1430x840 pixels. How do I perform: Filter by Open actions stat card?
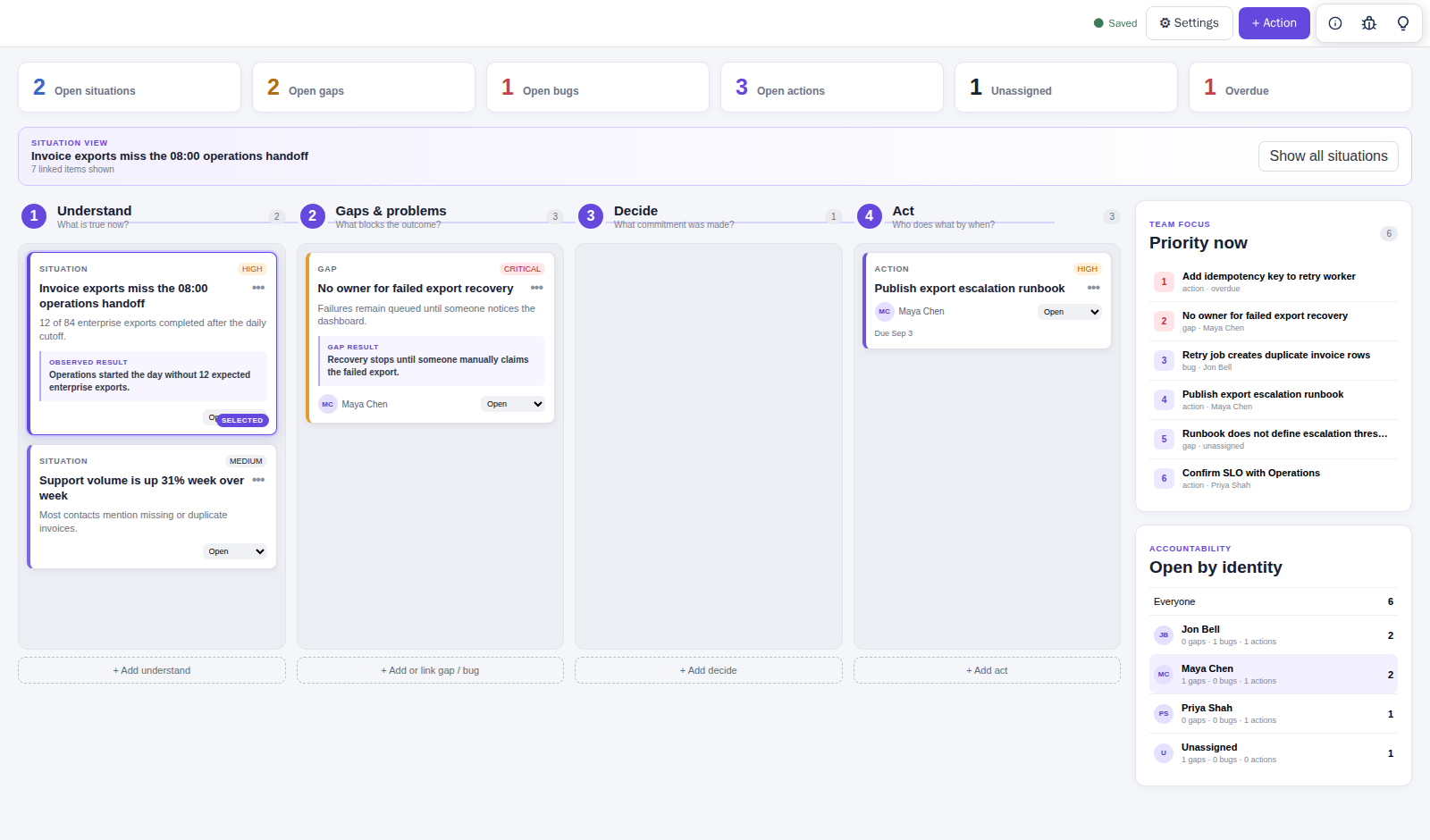[832, 88]
